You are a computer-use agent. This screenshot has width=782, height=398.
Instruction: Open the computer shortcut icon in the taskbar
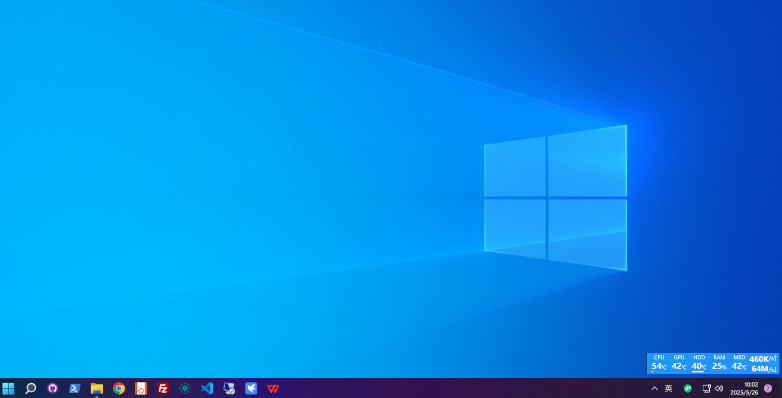pyautogui.click(x=229, y=388)
